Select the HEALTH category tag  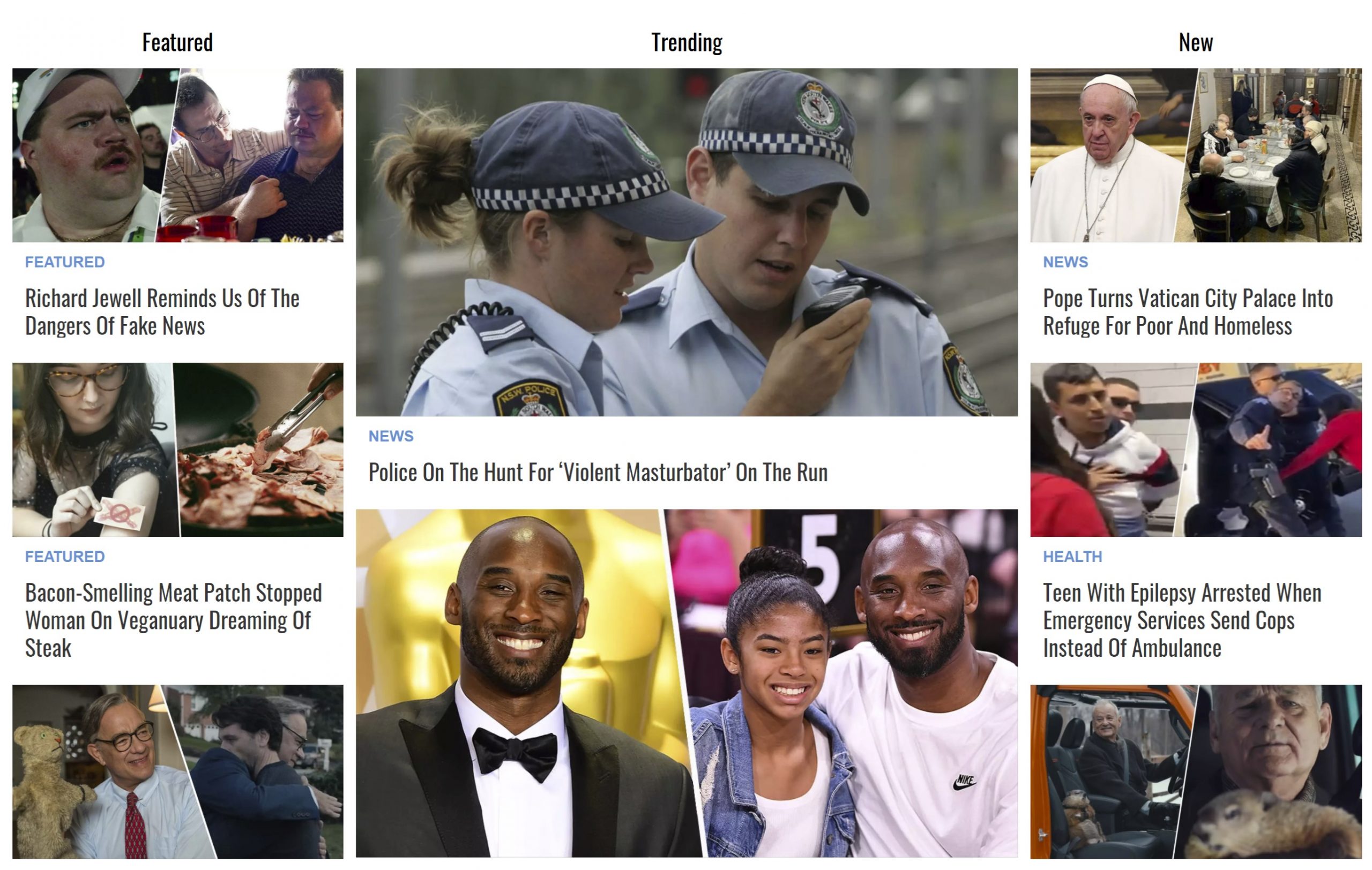[1073, 556]
